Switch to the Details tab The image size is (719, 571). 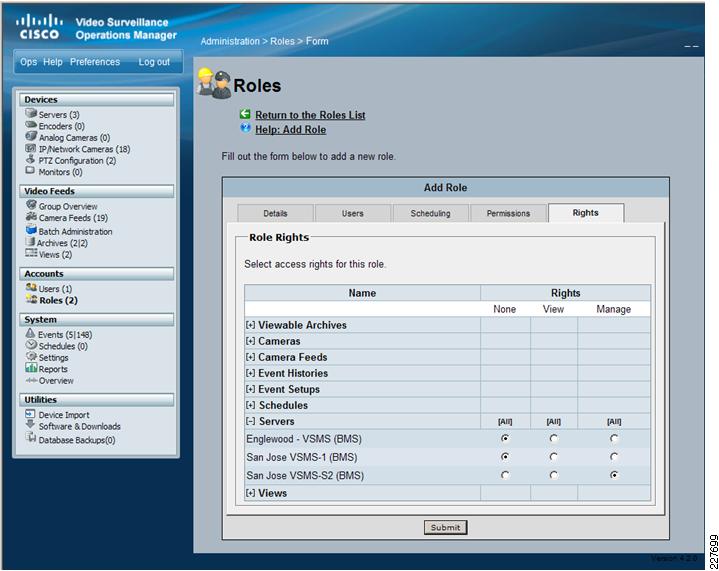tap(276, 214)
